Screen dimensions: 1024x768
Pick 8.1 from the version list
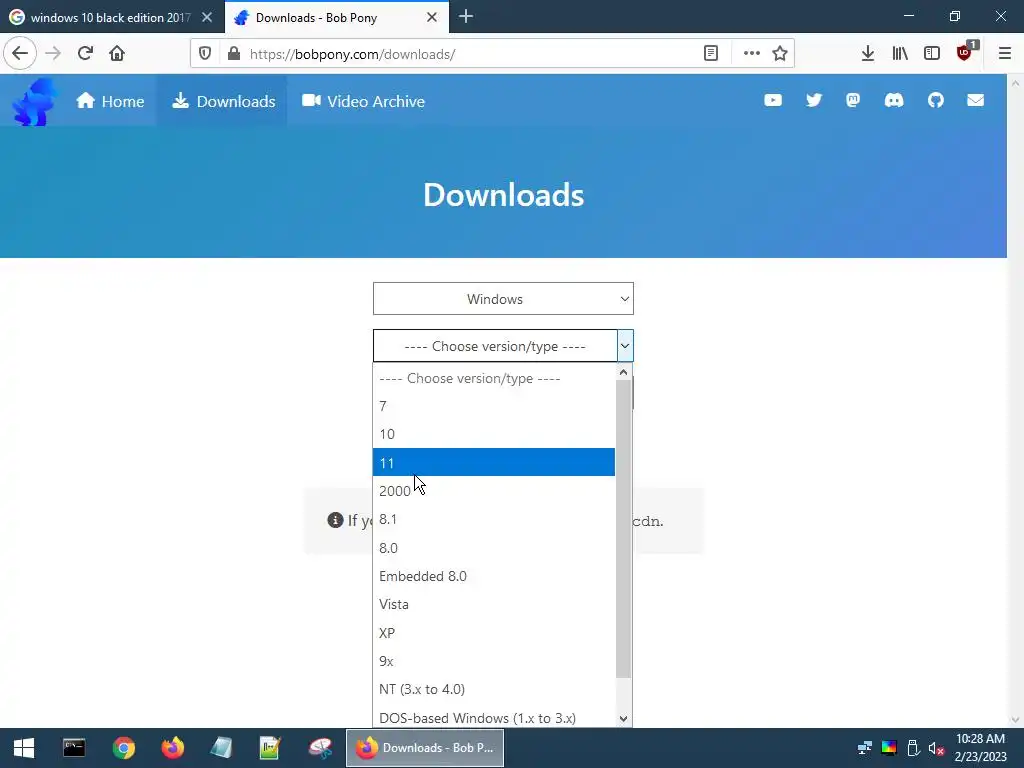point(494,519)
